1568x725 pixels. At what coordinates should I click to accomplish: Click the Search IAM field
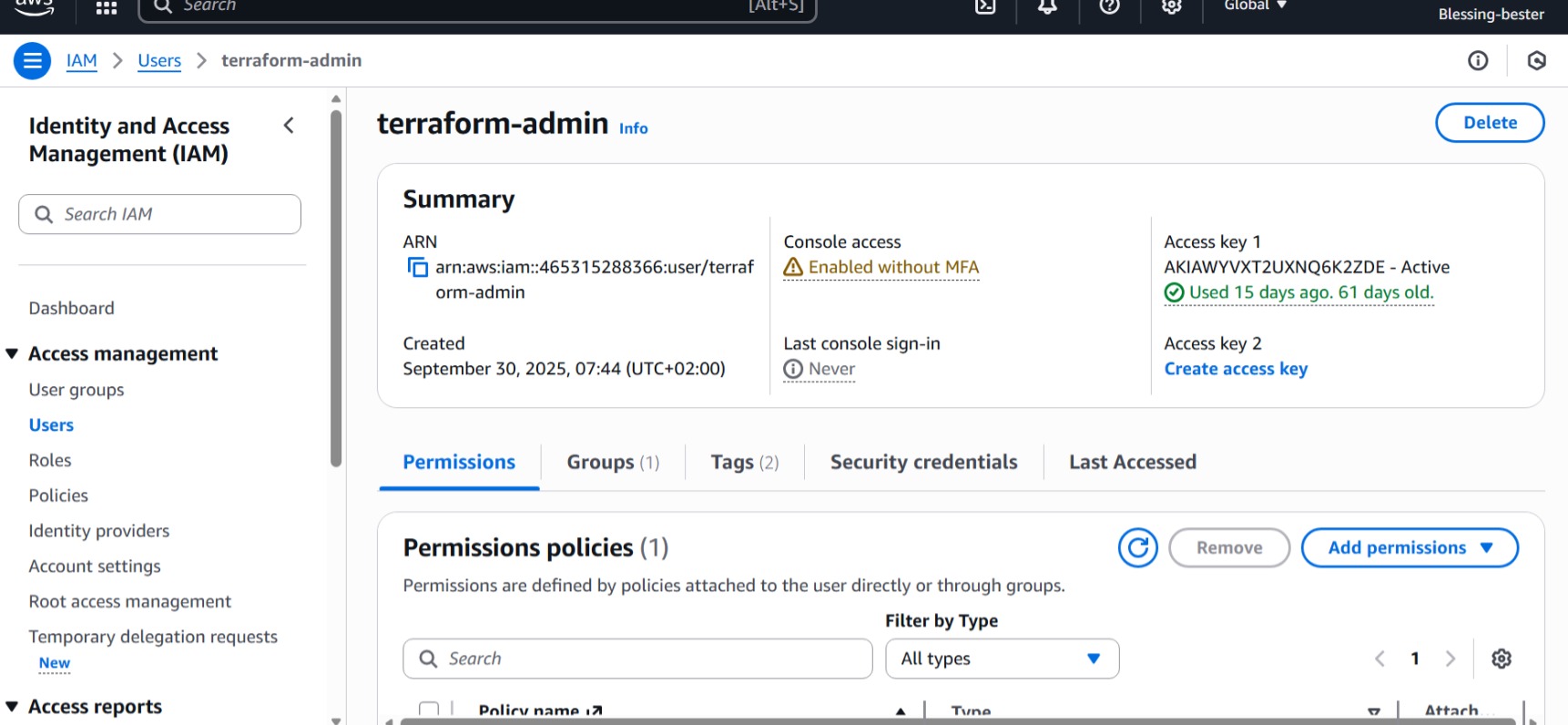[x=159, y=214]
